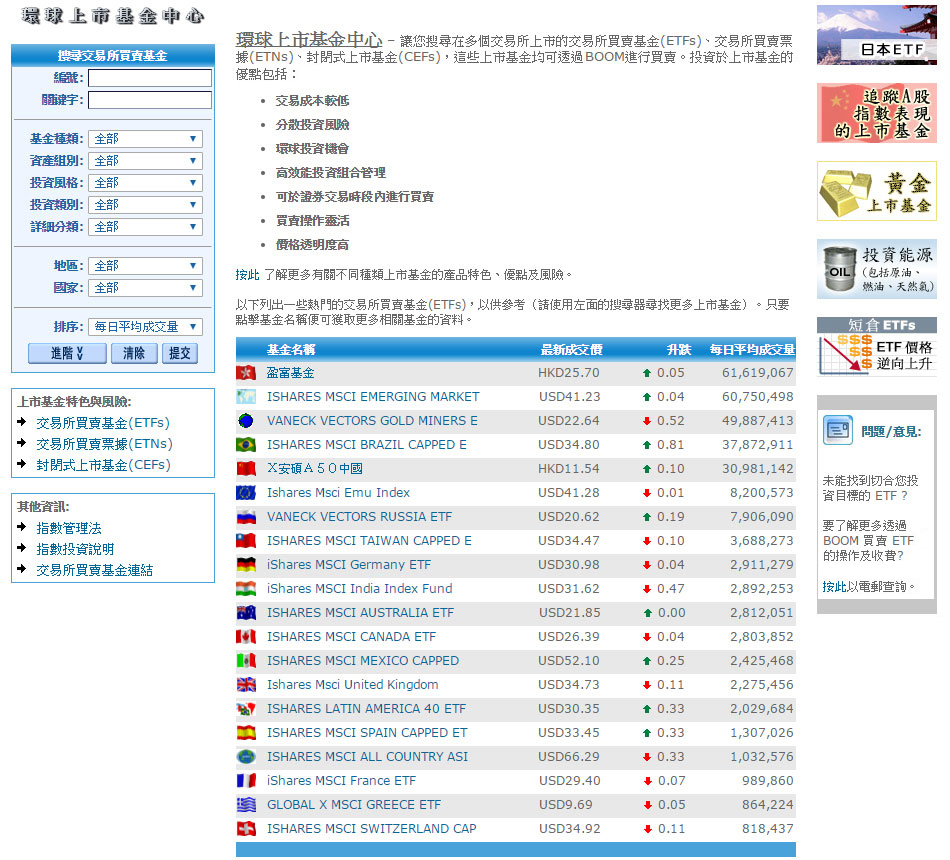
Task: Click the world map icon beside ISHARES MSCI EMERGING MARKET
Action: 246,397
